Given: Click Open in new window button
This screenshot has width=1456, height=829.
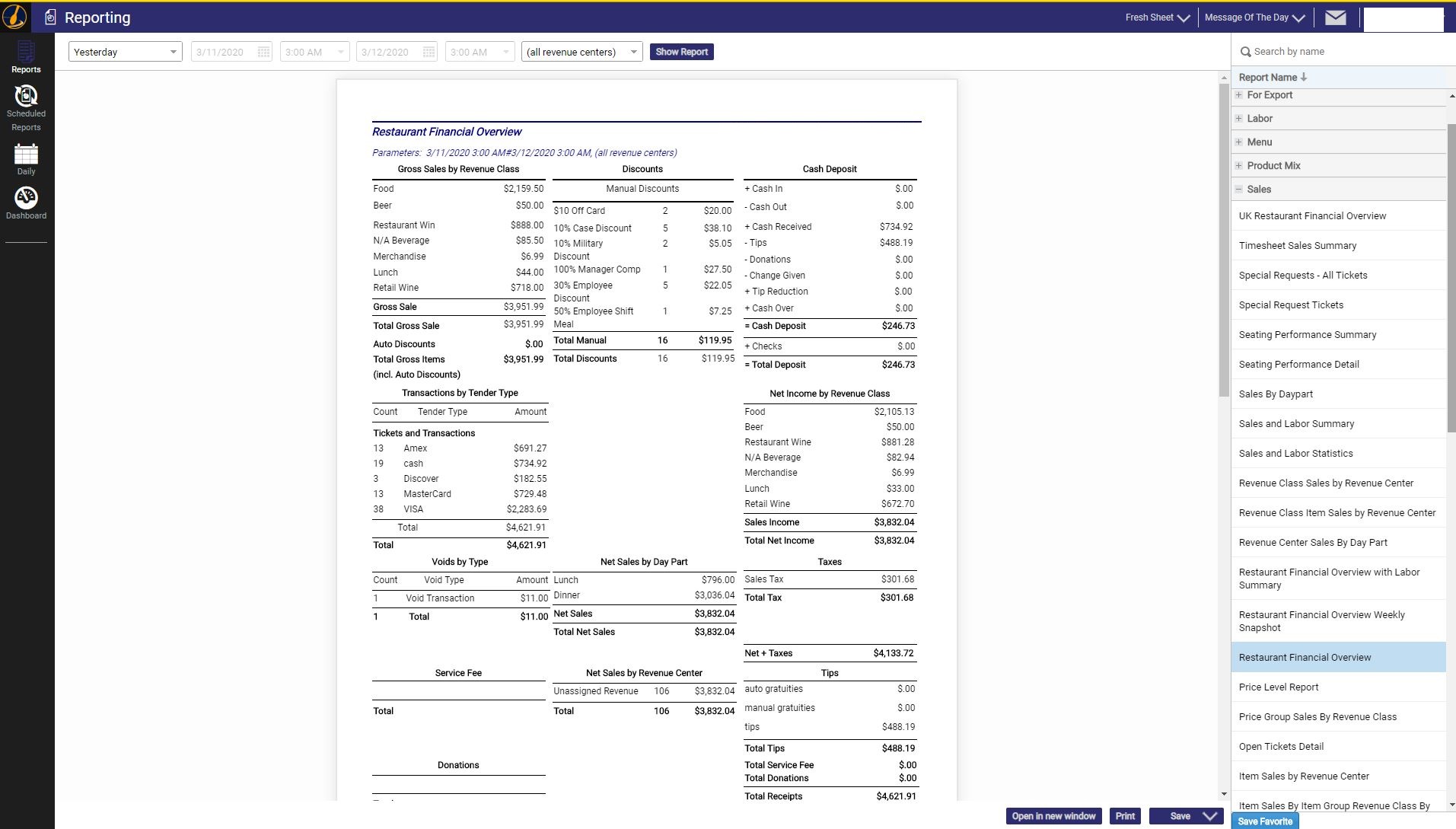Looking at the screenshot, I should click(x=1053, y=816).
